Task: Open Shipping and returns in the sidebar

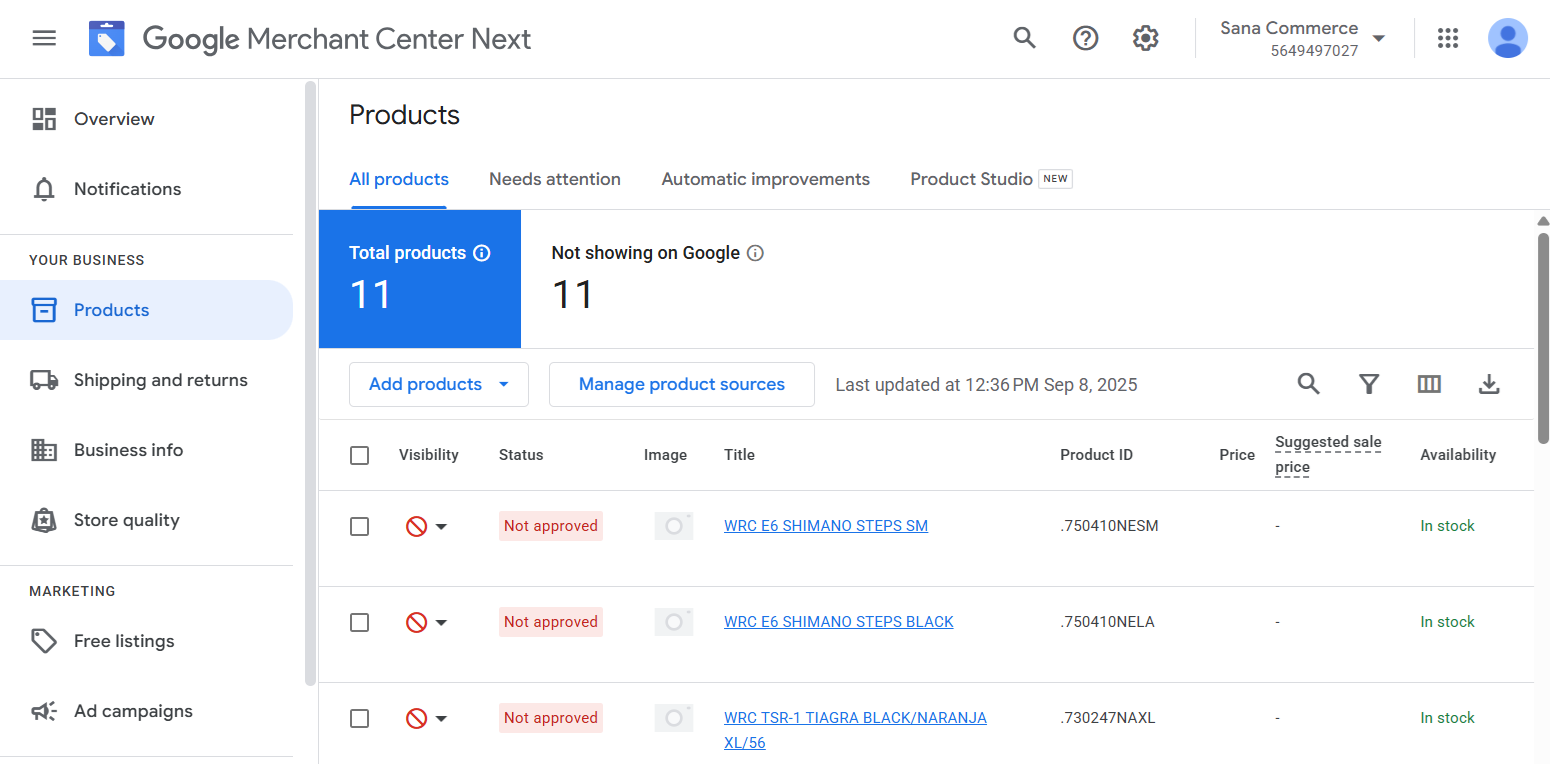Action: [x=146, y=380]
